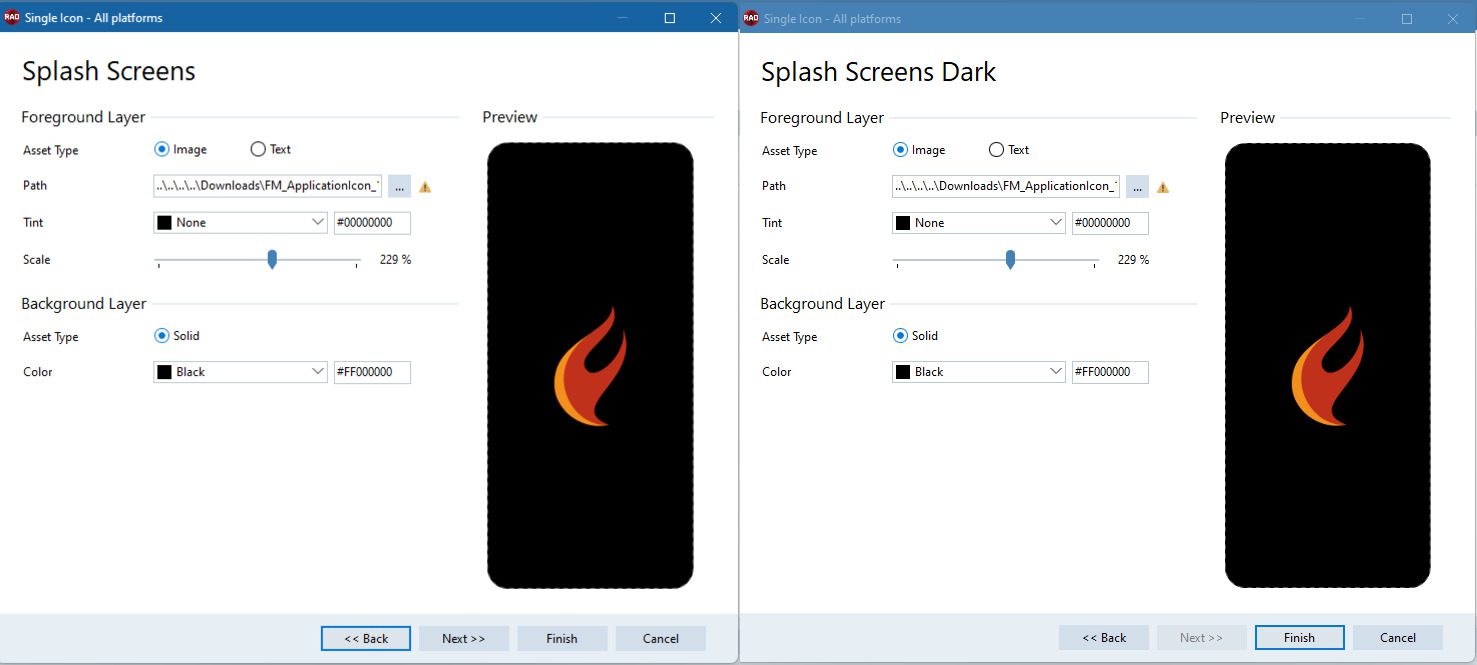Maximize the Splash Screens window
The image size is (1477, 665).
coord(669,17)
